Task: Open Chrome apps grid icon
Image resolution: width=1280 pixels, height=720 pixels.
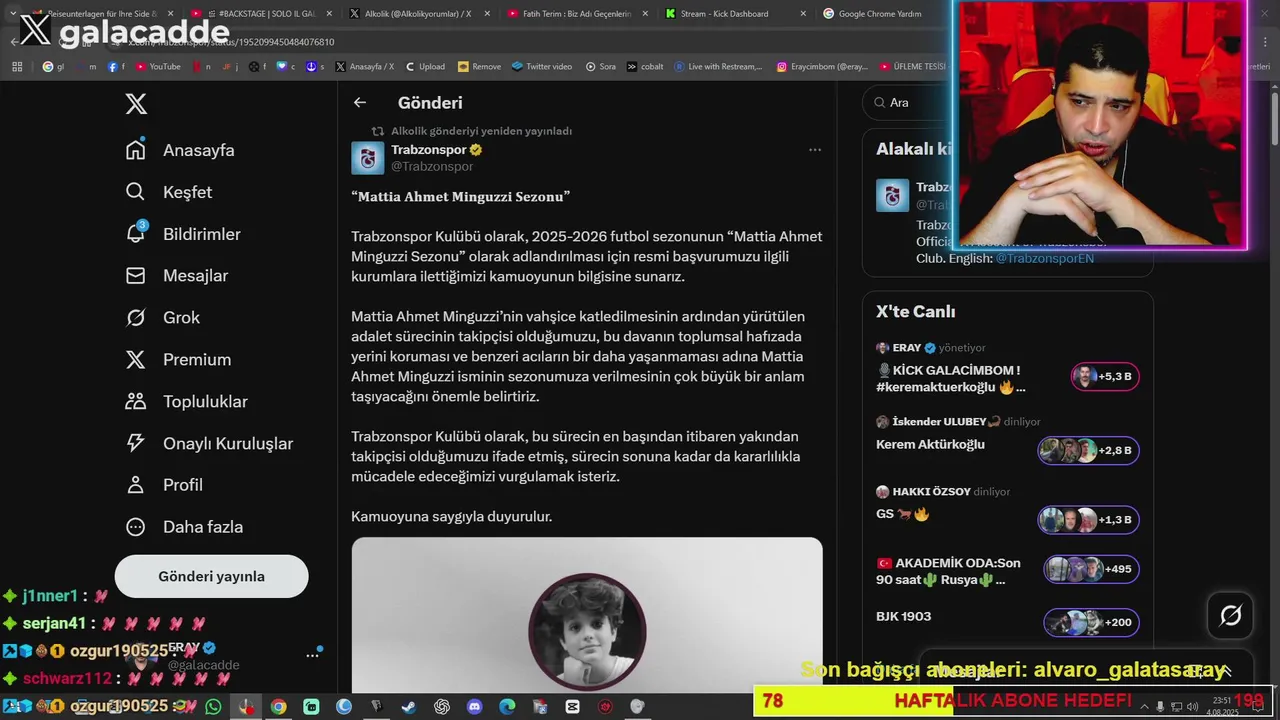Action: [x=17, y=67]
